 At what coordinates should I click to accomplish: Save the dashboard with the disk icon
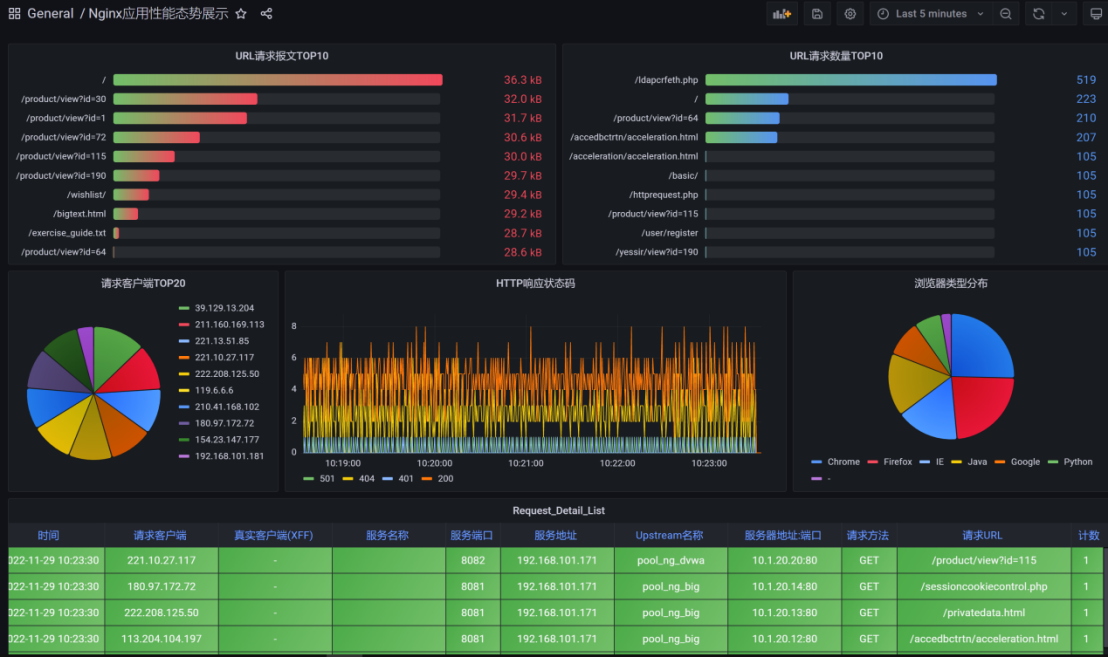818,13
